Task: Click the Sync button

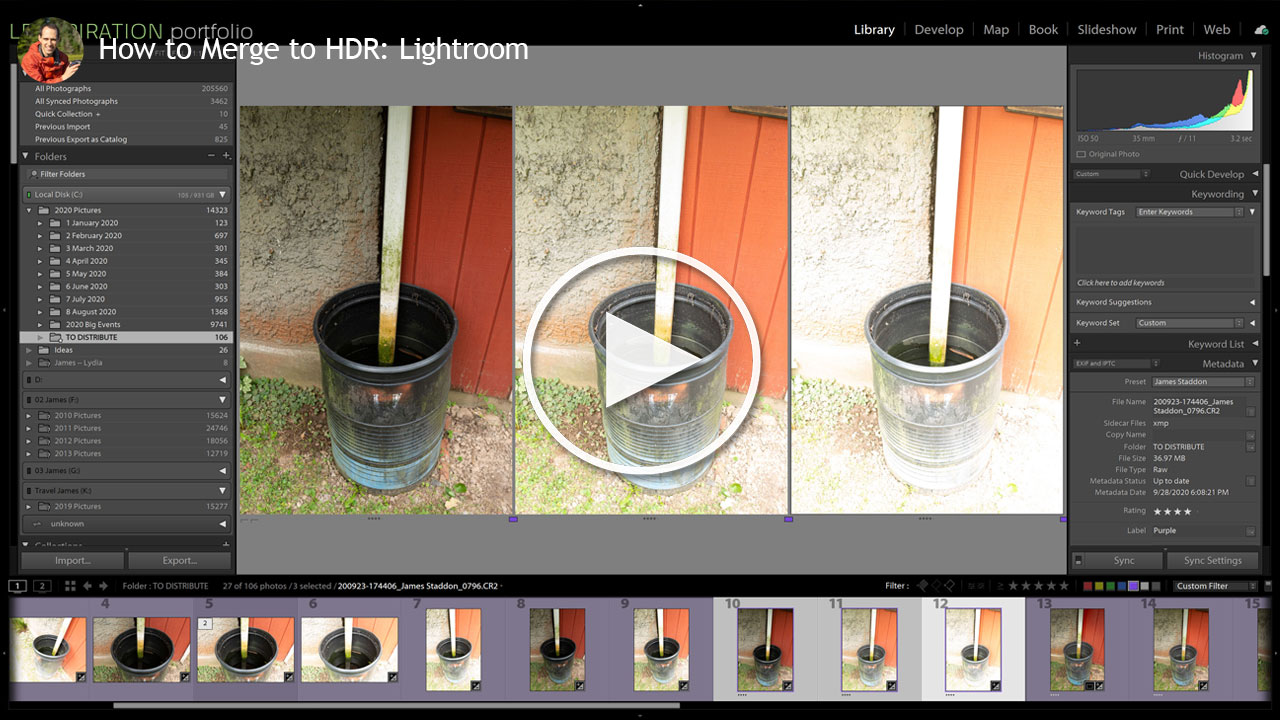Action: [x=1124, y=561]
